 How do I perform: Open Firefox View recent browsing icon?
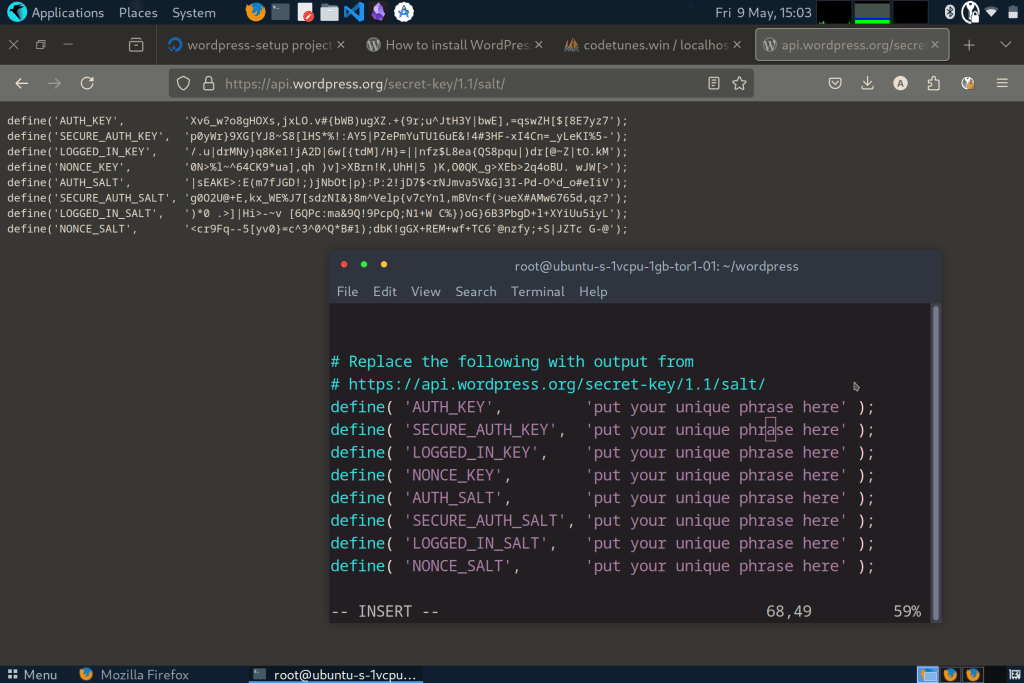(x=136, y=44)
